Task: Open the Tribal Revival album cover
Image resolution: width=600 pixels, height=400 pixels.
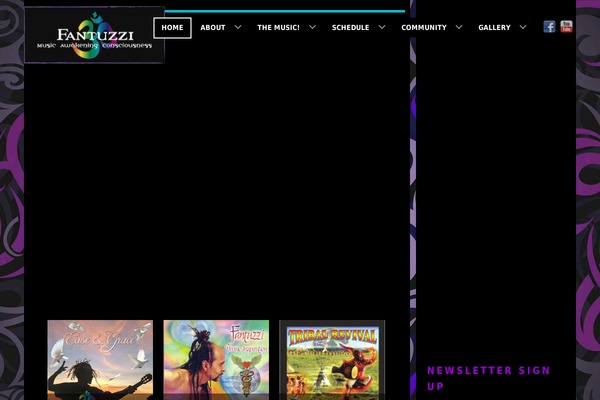Action: 332,360
